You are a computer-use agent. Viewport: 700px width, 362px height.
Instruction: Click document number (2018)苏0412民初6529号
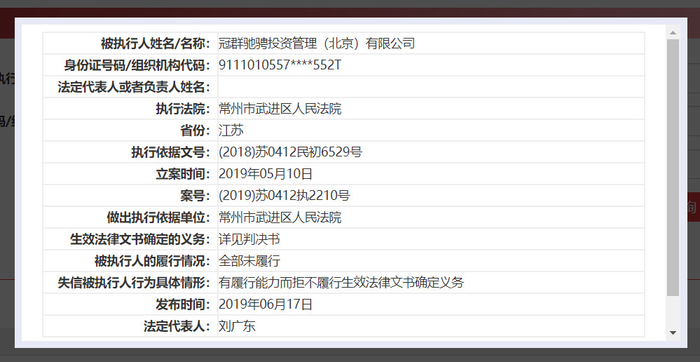(290, 152)
